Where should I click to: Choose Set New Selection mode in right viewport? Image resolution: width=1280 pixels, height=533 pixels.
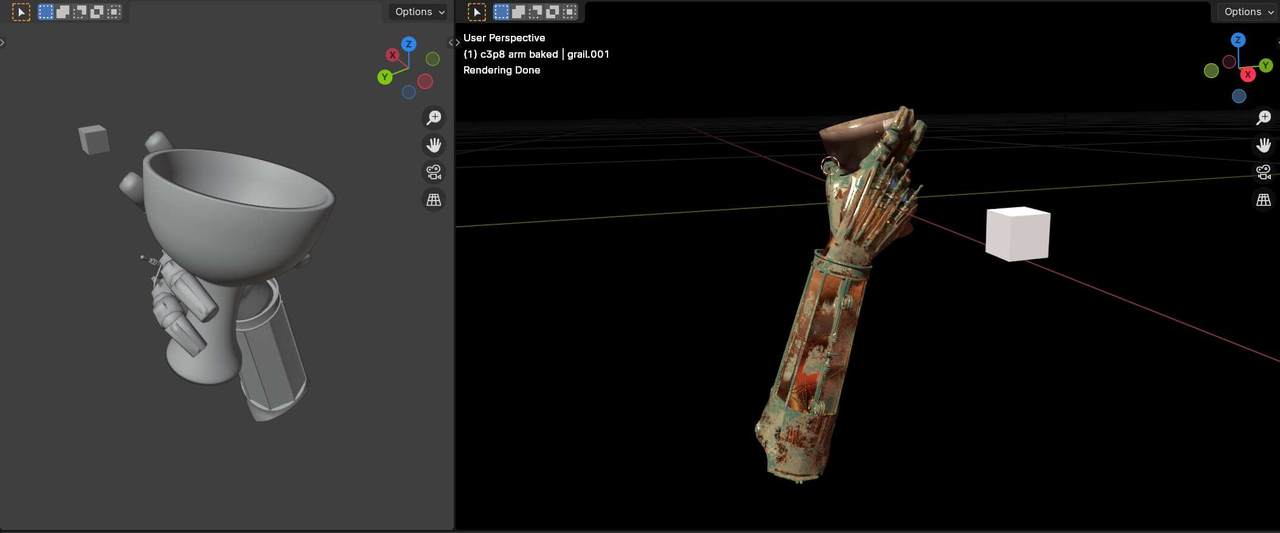point(501,12)
